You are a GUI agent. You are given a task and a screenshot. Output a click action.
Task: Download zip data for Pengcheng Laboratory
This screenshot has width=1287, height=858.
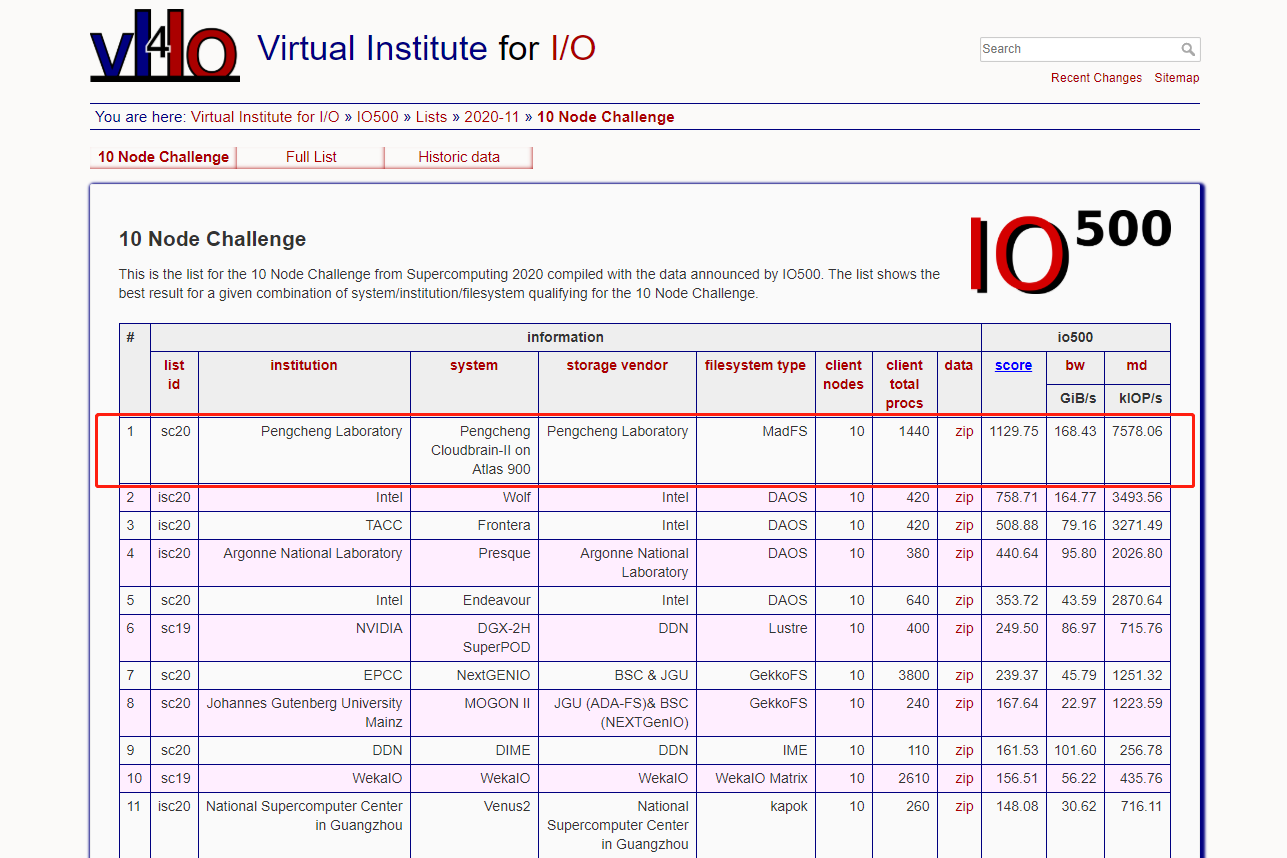(963, 432)
